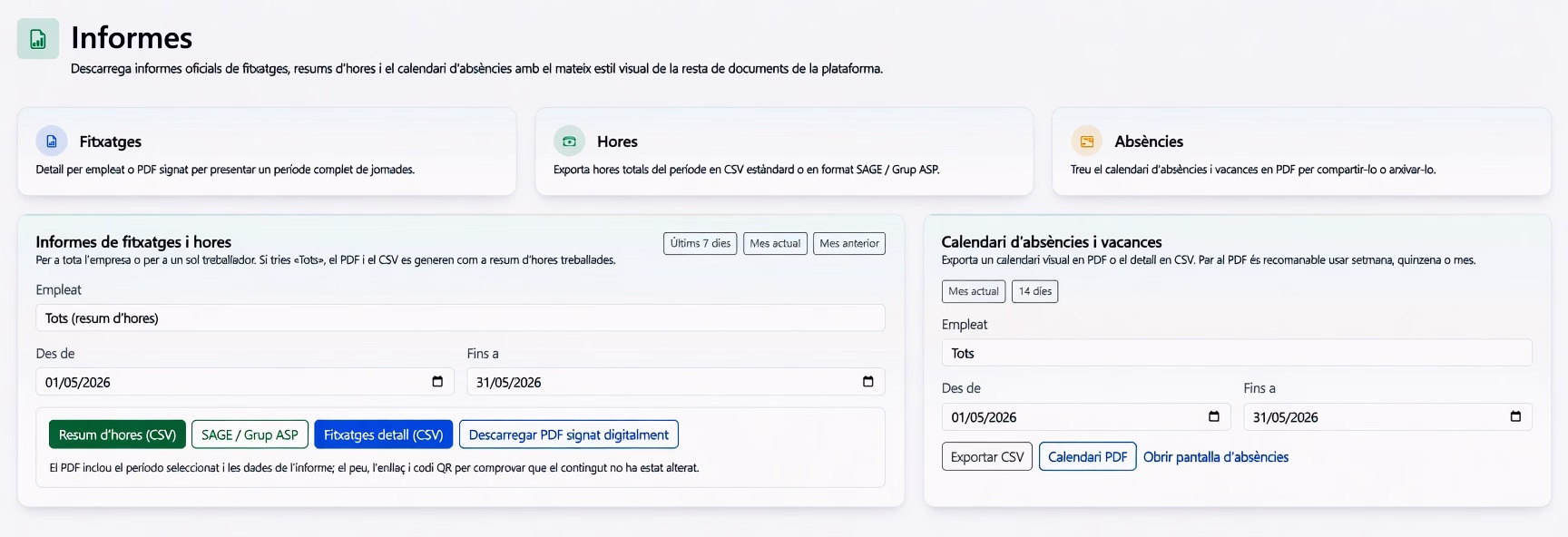Click the fitxatges Des de date field
The image size is (1568, 537).
pyautogui.click(x=245, y=382)
